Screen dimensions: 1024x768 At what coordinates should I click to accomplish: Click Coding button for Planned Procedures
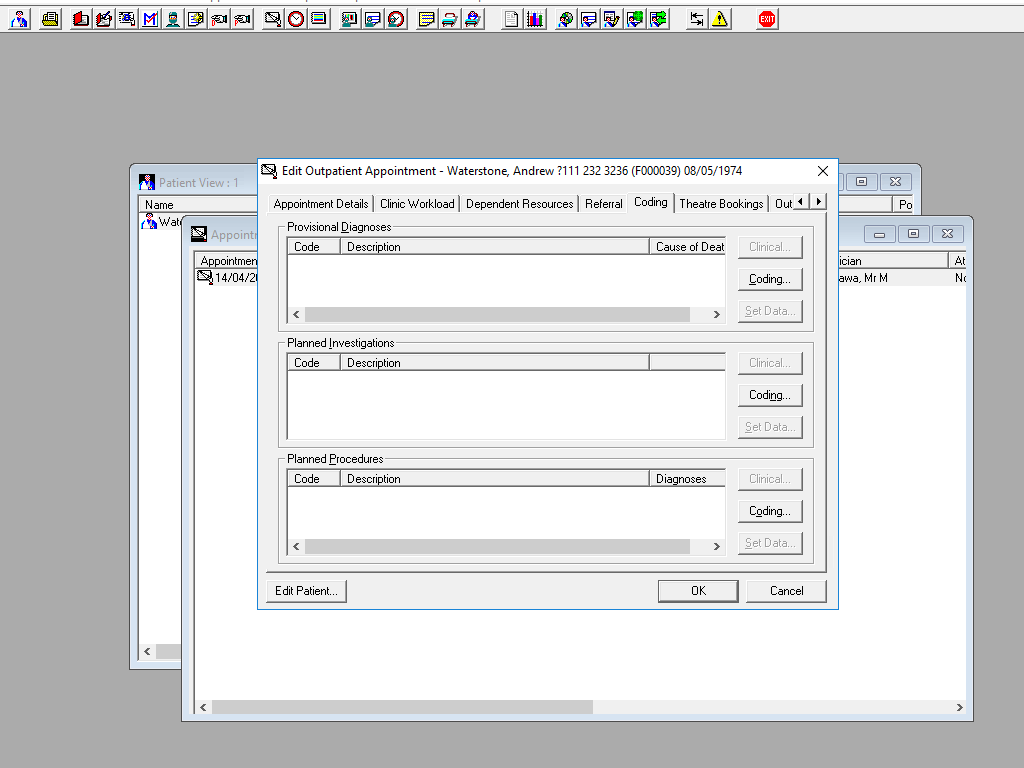[x=770, y=511]
